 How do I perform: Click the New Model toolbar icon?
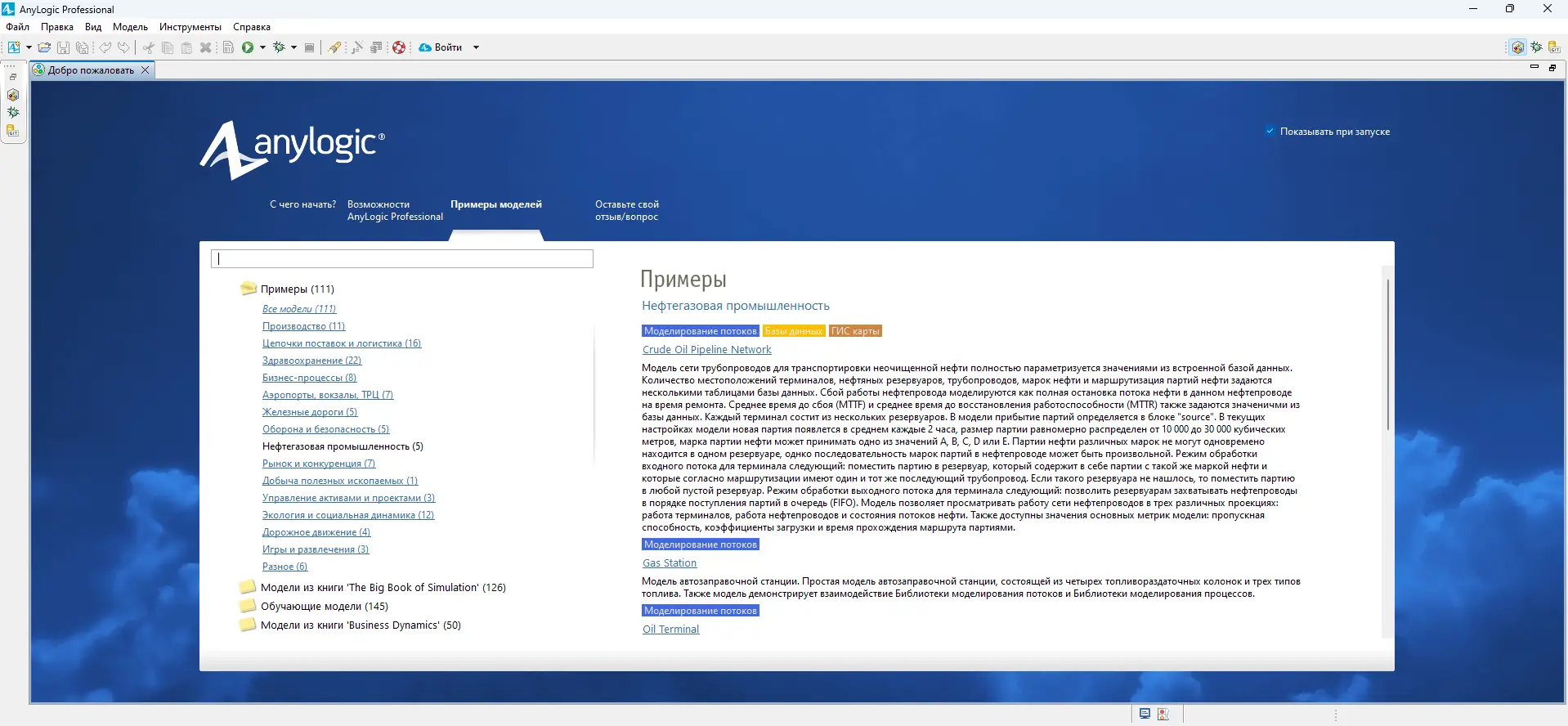click(14, 47)
